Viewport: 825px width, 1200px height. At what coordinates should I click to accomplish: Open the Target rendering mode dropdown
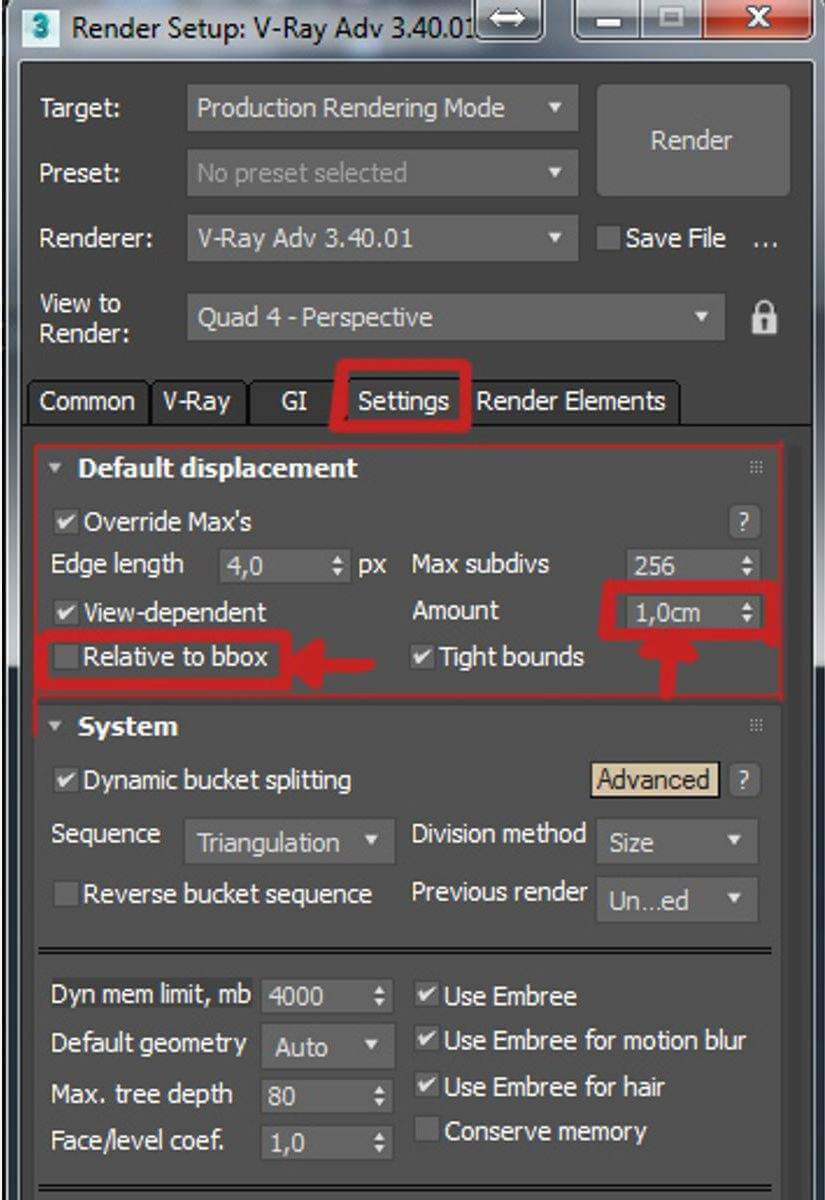pyautogui.click(x=381, y=108)
